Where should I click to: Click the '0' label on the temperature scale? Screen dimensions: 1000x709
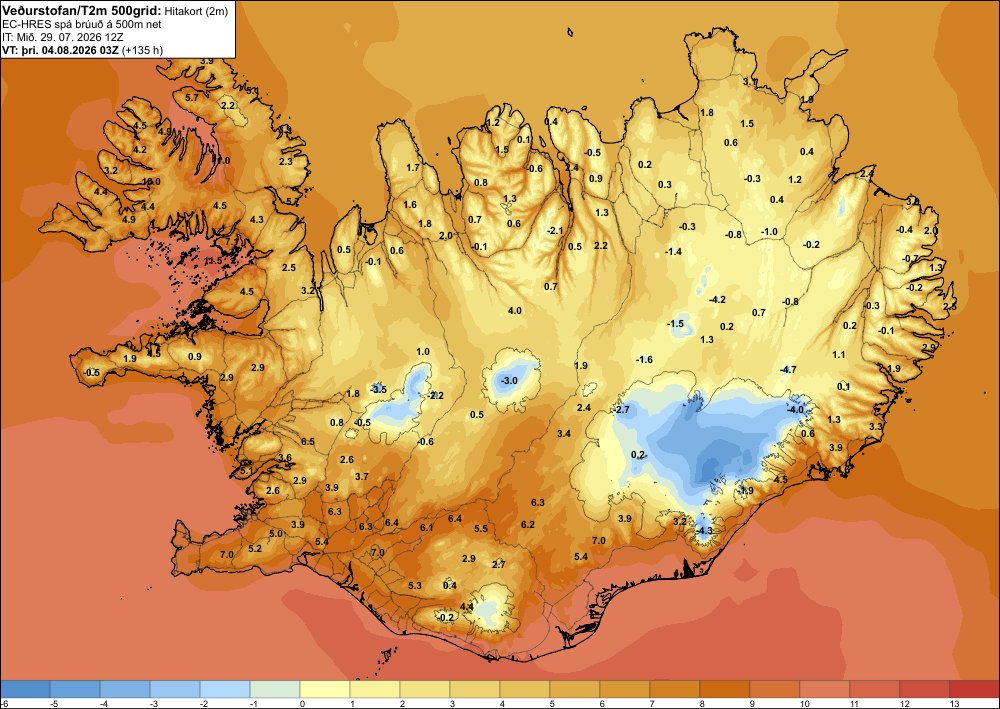[x=300, y=703]
